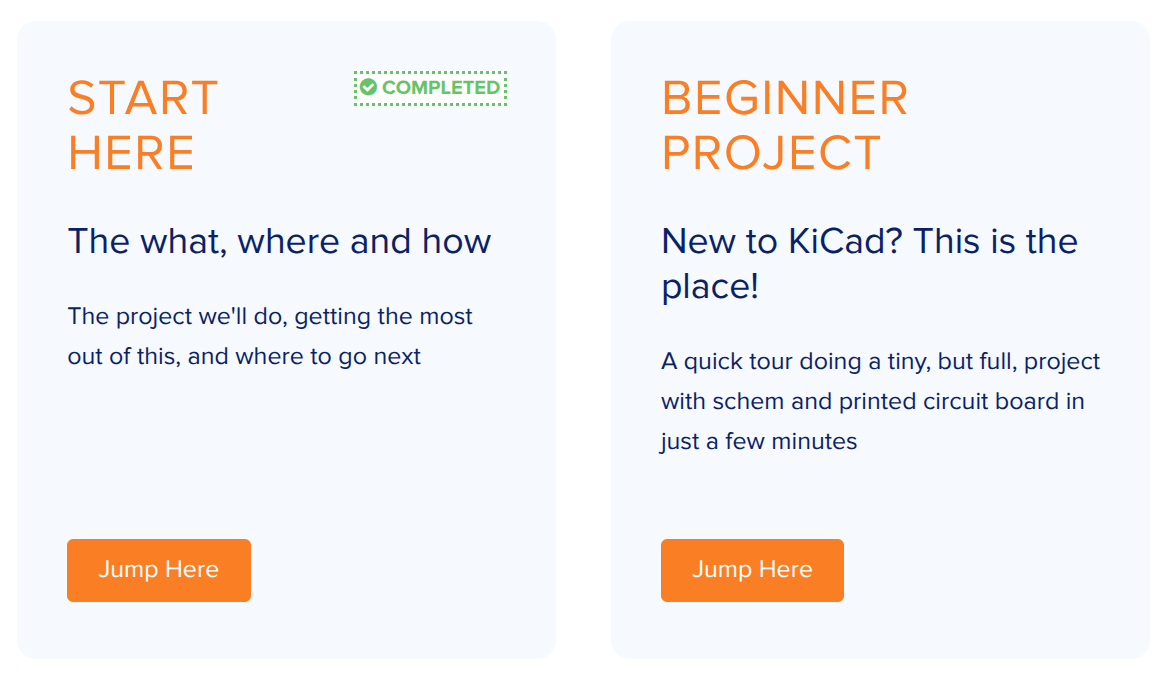1170x673 pixels.
Task: Click the line "The project we'll do, getting the most"
Action: tap(270, 316)
